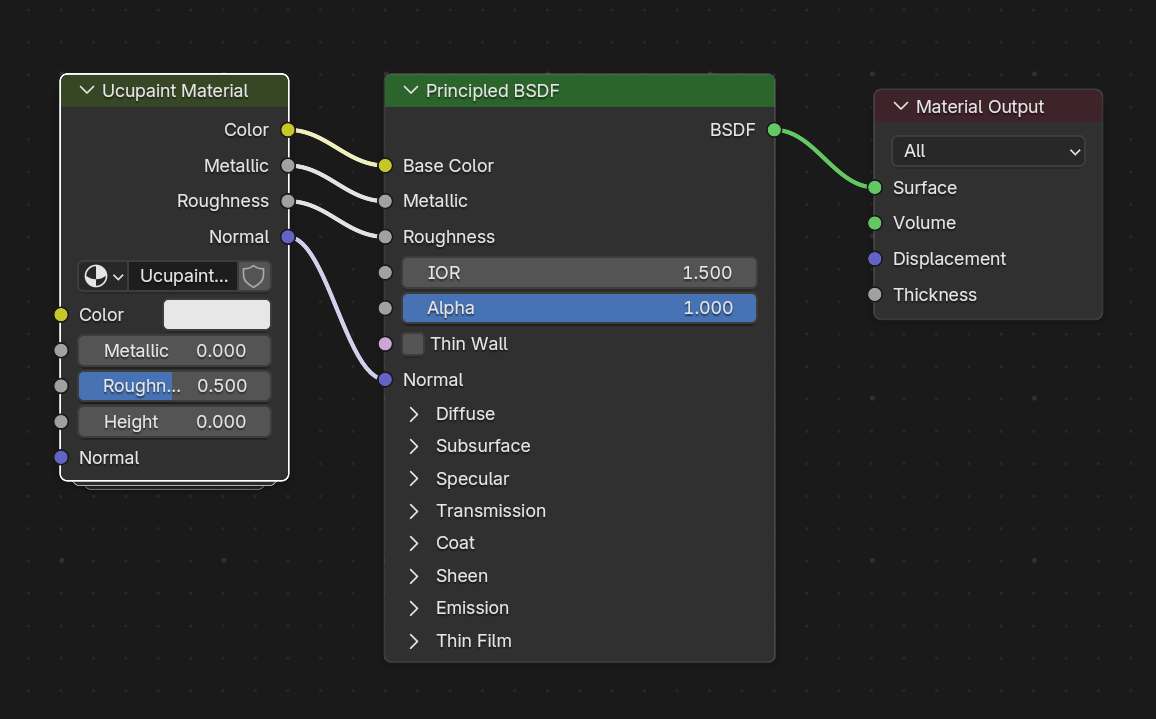1156x719 pixels.
Task: Collapse the Material Output node
Action: click(x=900, y=106)
